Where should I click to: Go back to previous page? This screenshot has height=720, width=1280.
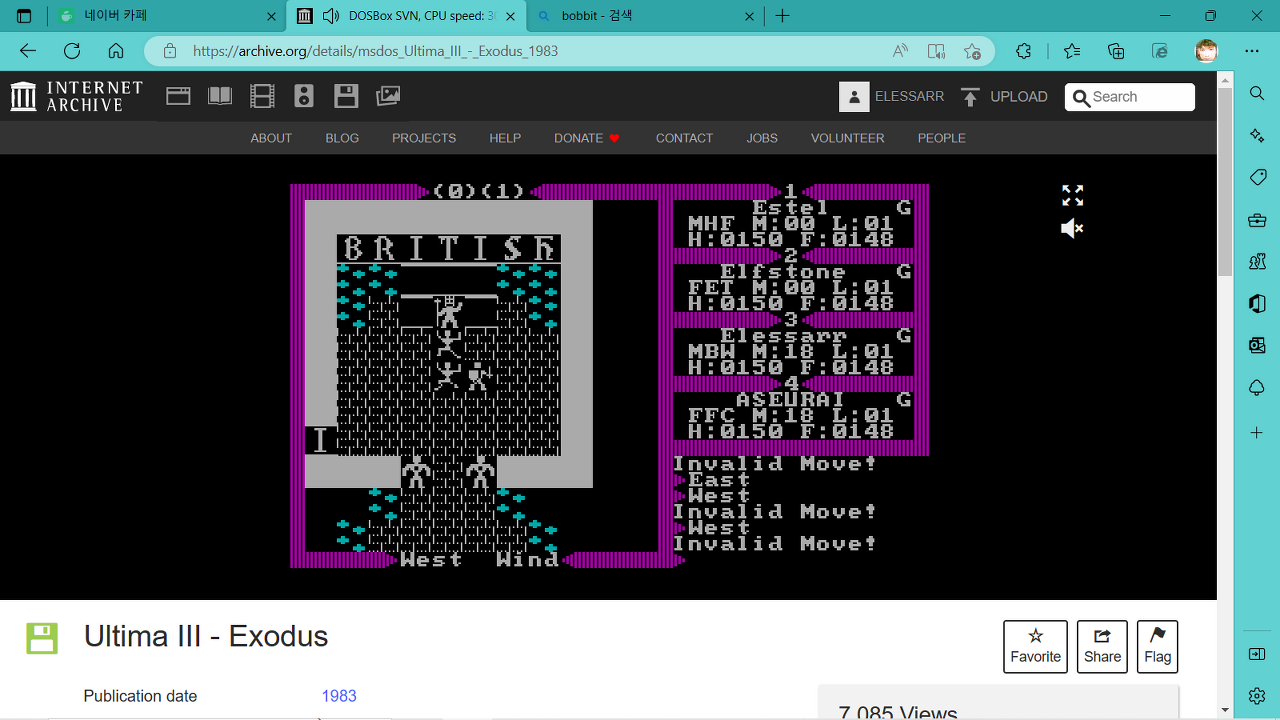point(28,51)
